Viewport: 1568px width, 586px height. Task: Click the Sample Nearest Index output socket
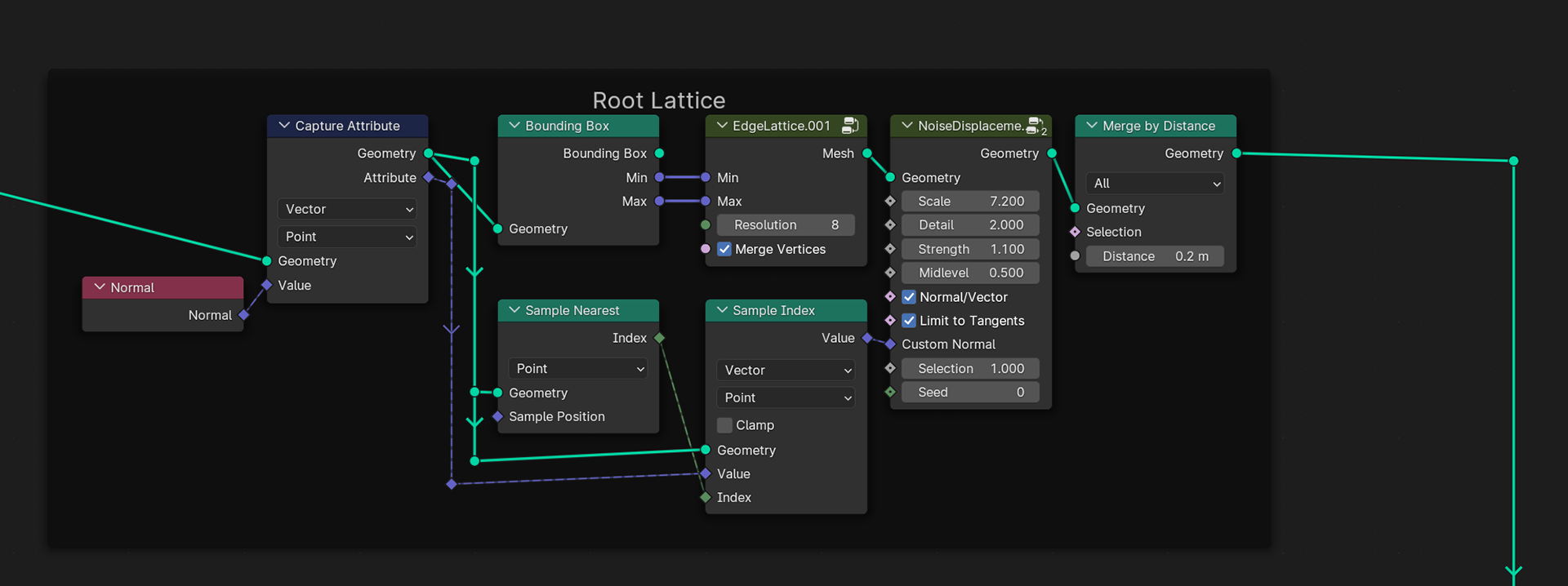[659, 338]
